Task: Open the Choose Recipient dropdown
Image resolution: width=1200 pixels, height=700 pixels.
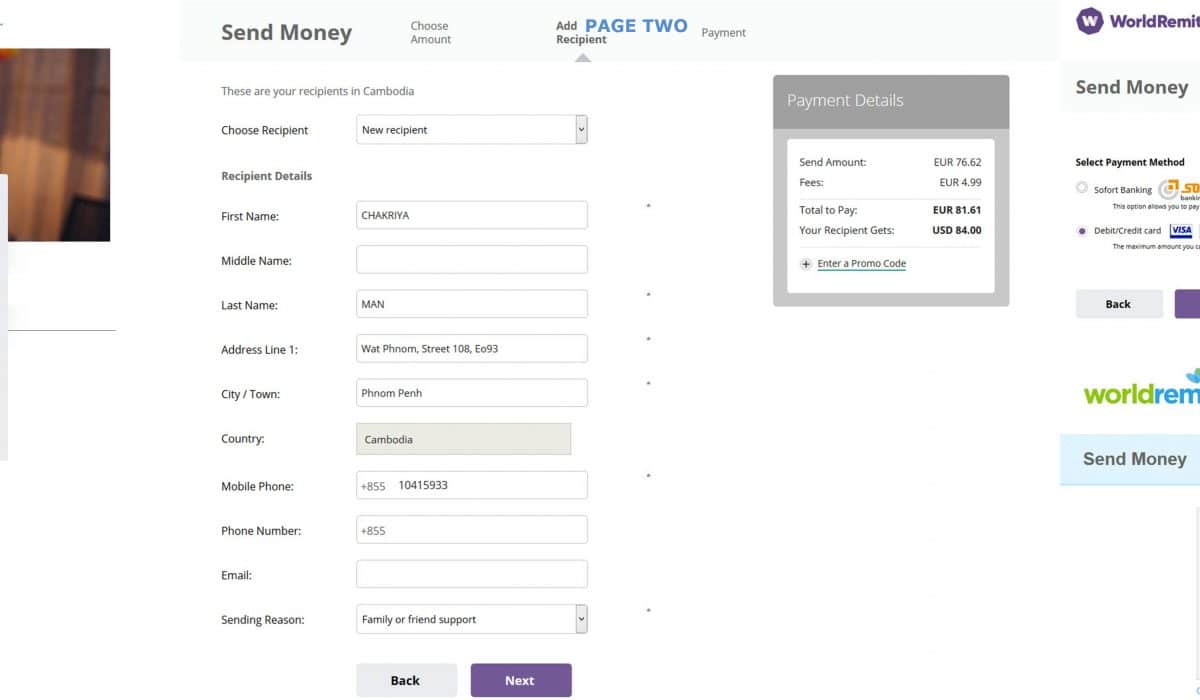Action: (472, 130)
